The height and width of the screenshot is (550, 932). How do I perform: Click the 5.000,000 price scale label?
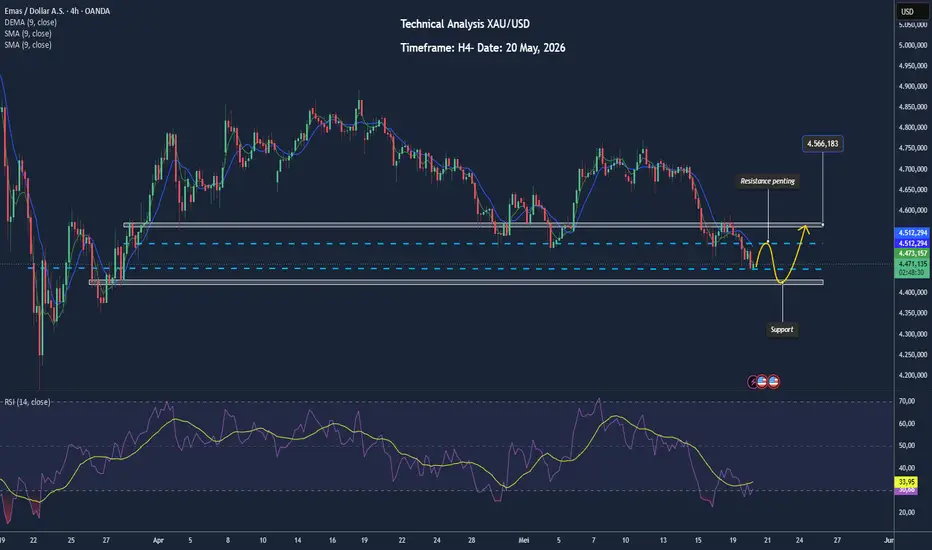[x=912, y=45]
